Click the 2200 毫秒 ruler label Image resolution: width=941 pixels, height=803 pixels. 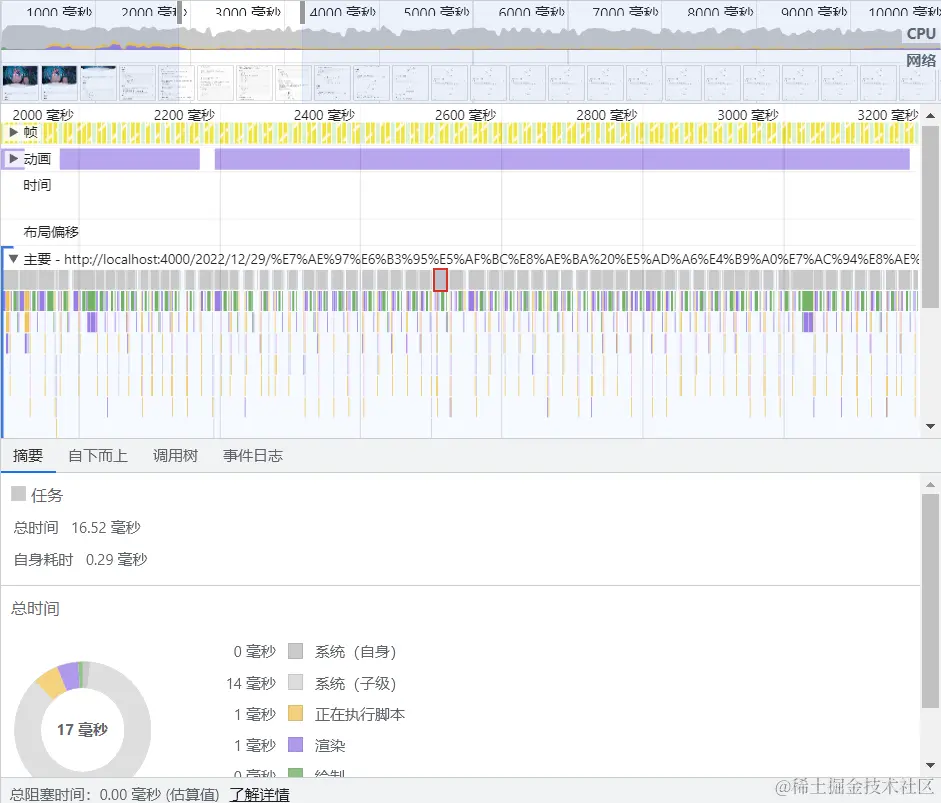tap(184, 115)
